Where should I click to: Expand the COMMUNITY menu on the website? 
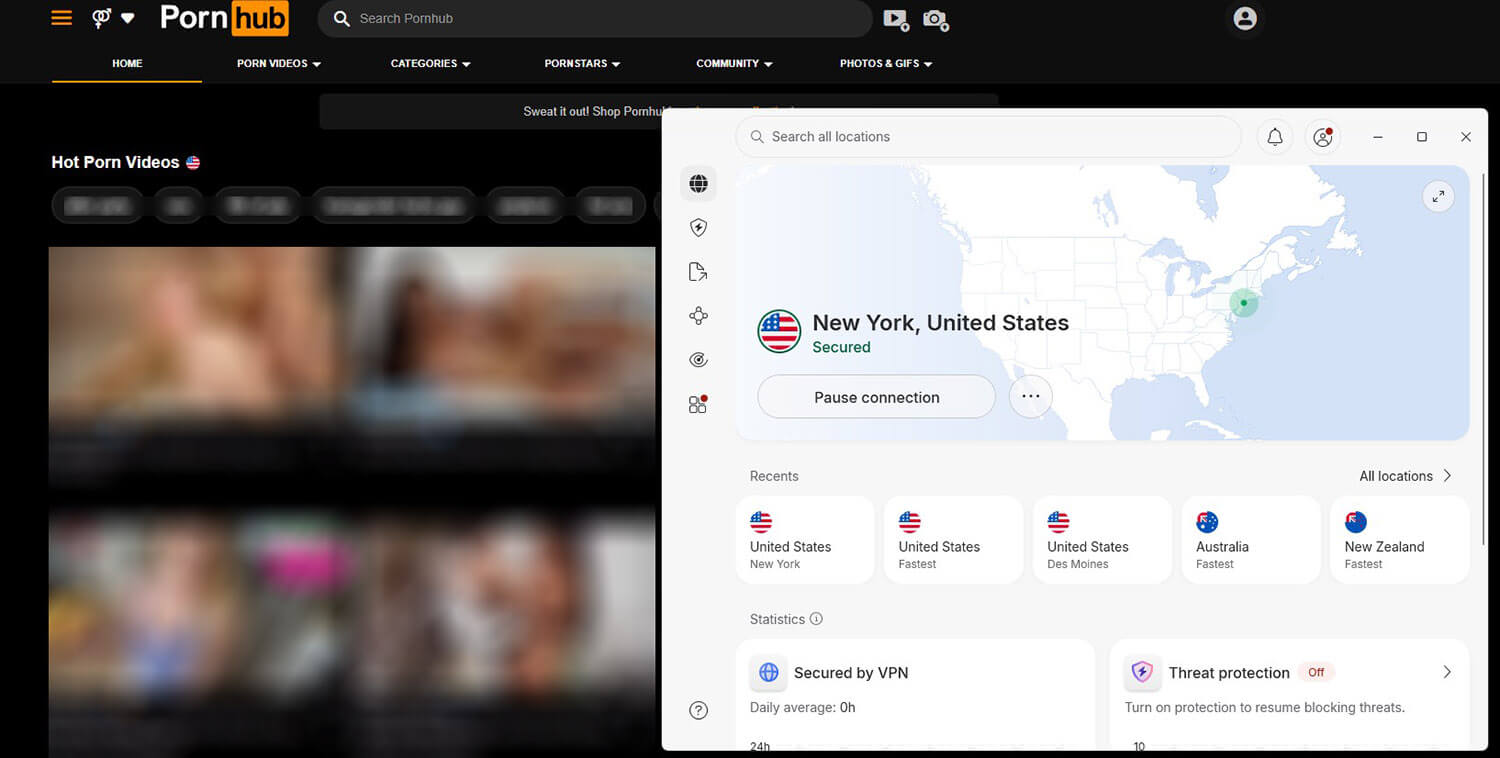pyautogui.click(x=734, y=63)
